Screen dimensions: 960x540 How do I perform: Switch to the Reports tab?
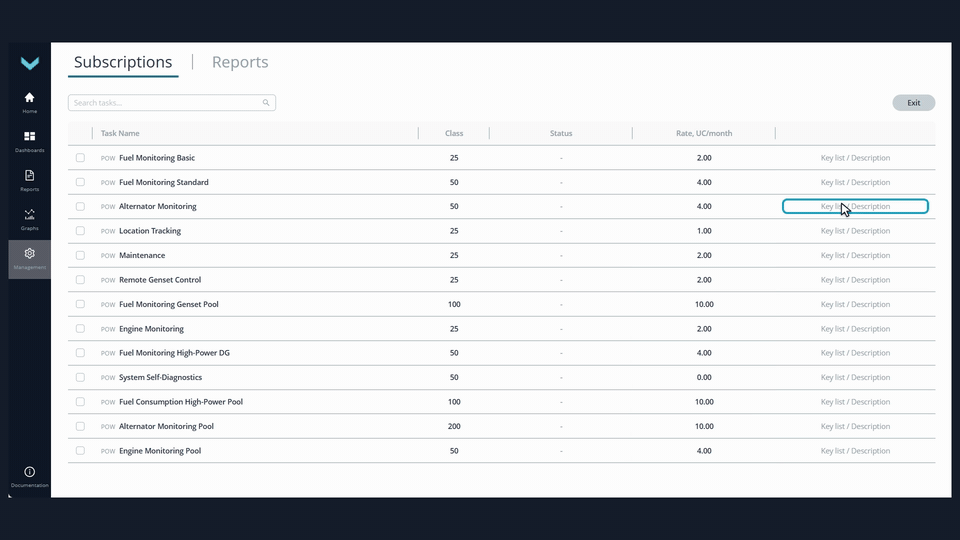(240, 62)
